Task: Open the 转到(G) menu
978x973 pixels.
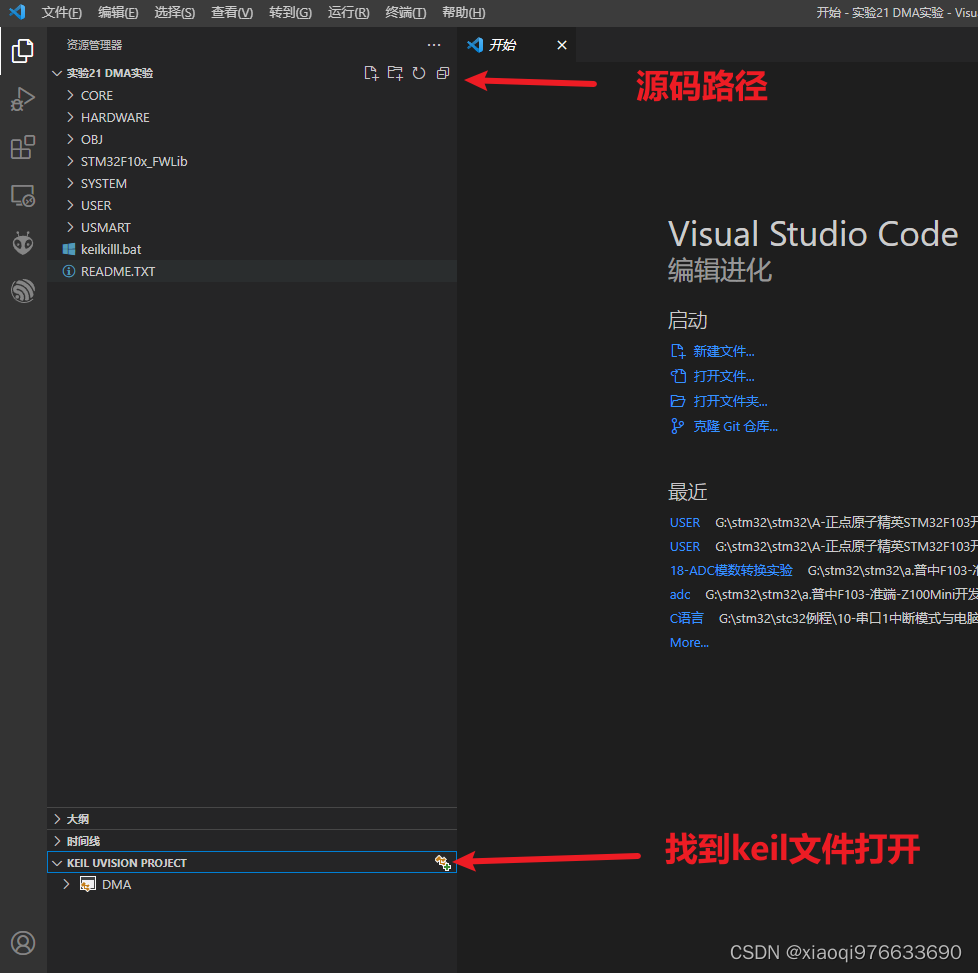Action: pos(290,12)
